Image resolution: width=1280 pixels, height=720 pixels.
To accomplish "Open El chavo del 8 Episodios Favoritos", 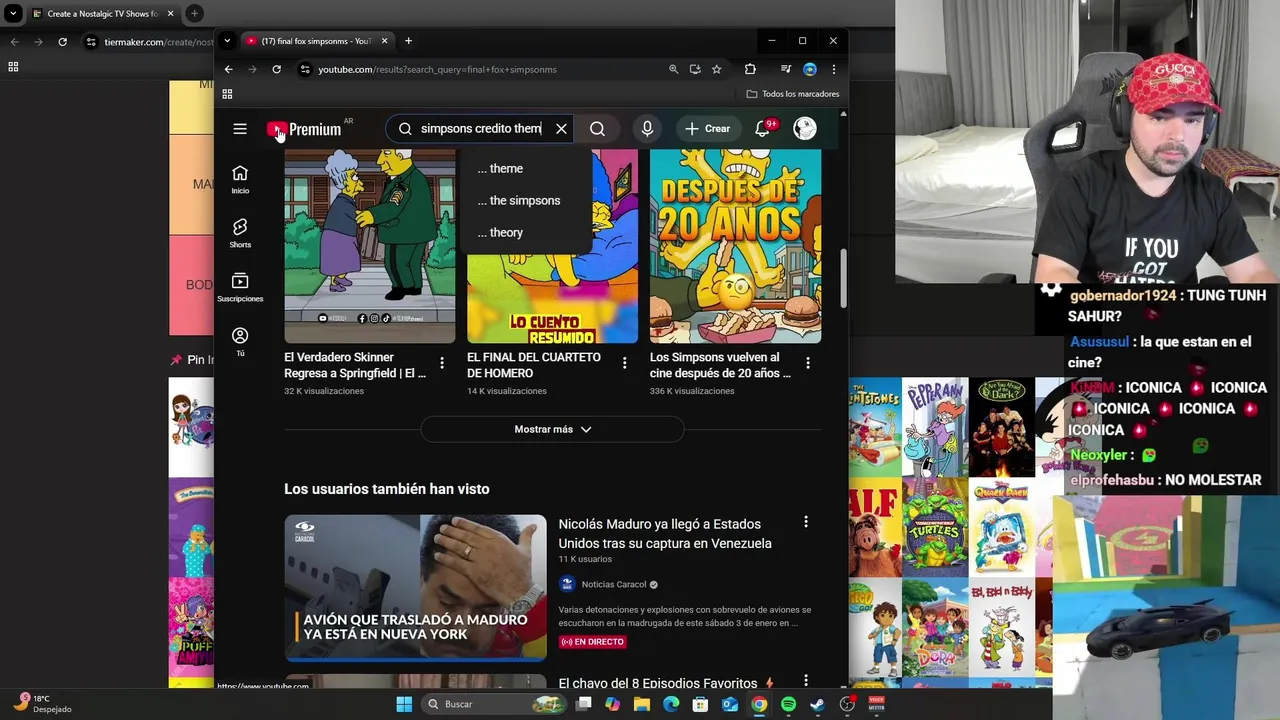I will pos(657,684).
